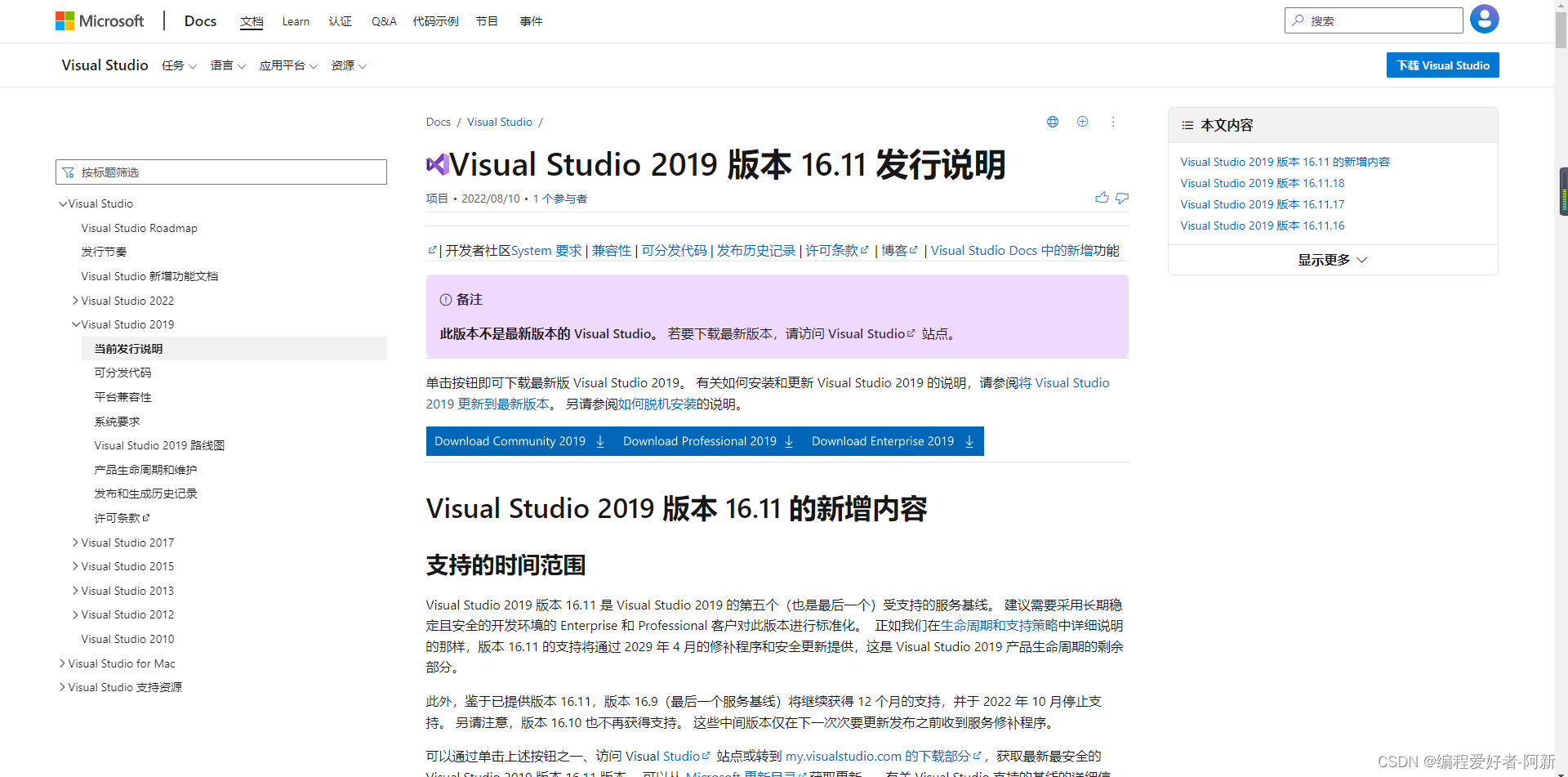Open the 语言 dropdown menu
This screenshot has height=777, width=1568.
(x=228, y=65)
